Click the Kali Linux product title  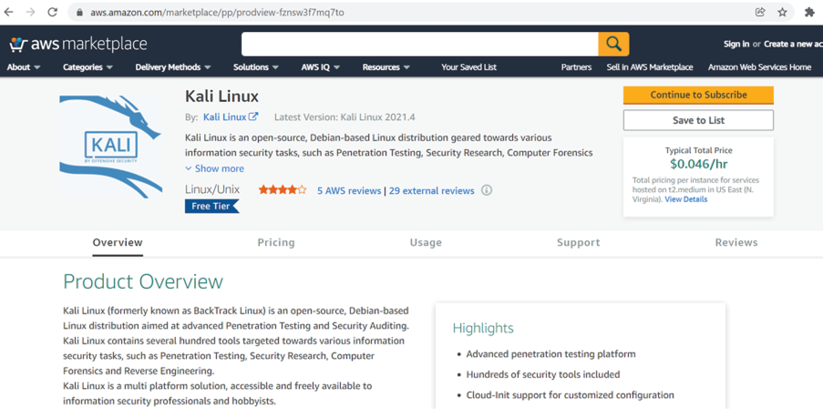click(x=222, y=96)
